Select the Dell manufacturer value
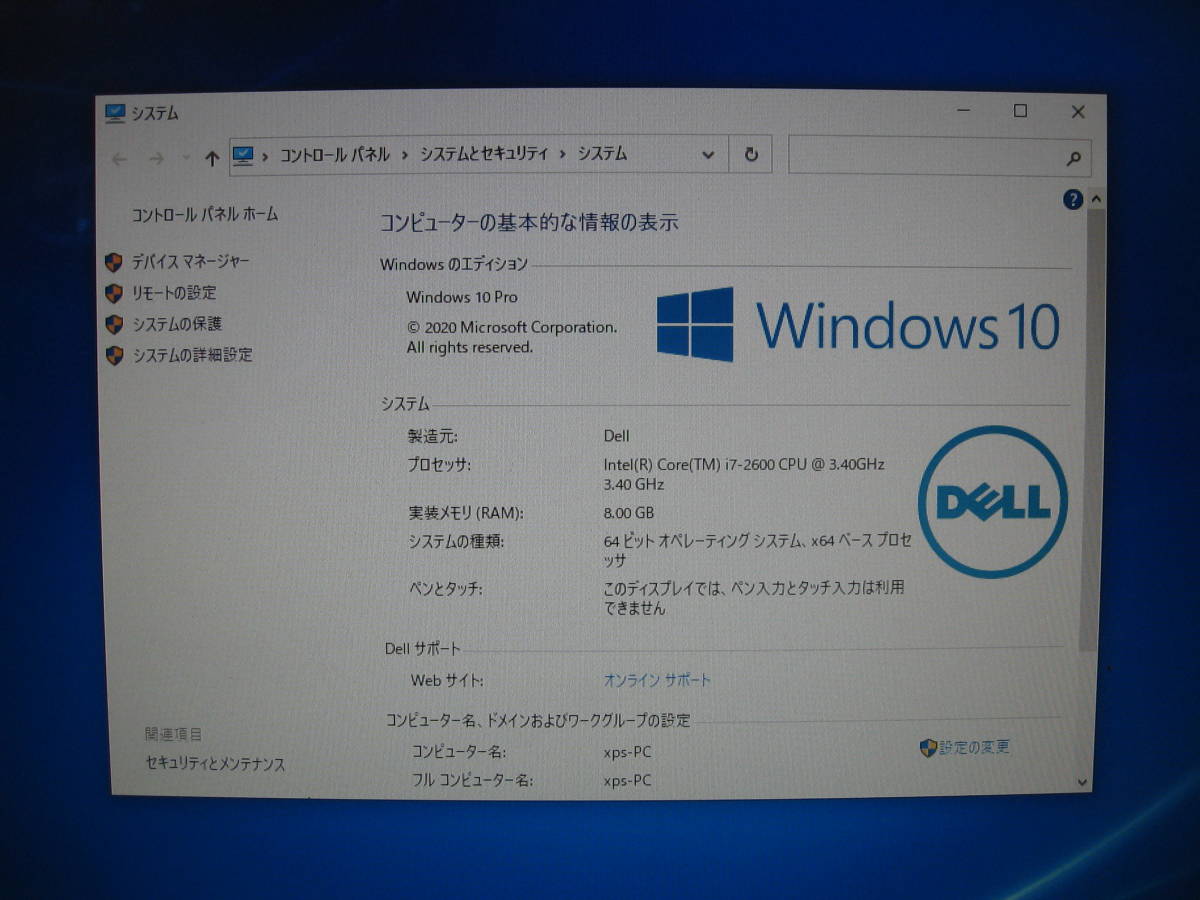This screenshot has height=900, width=1200. [617, 436]
